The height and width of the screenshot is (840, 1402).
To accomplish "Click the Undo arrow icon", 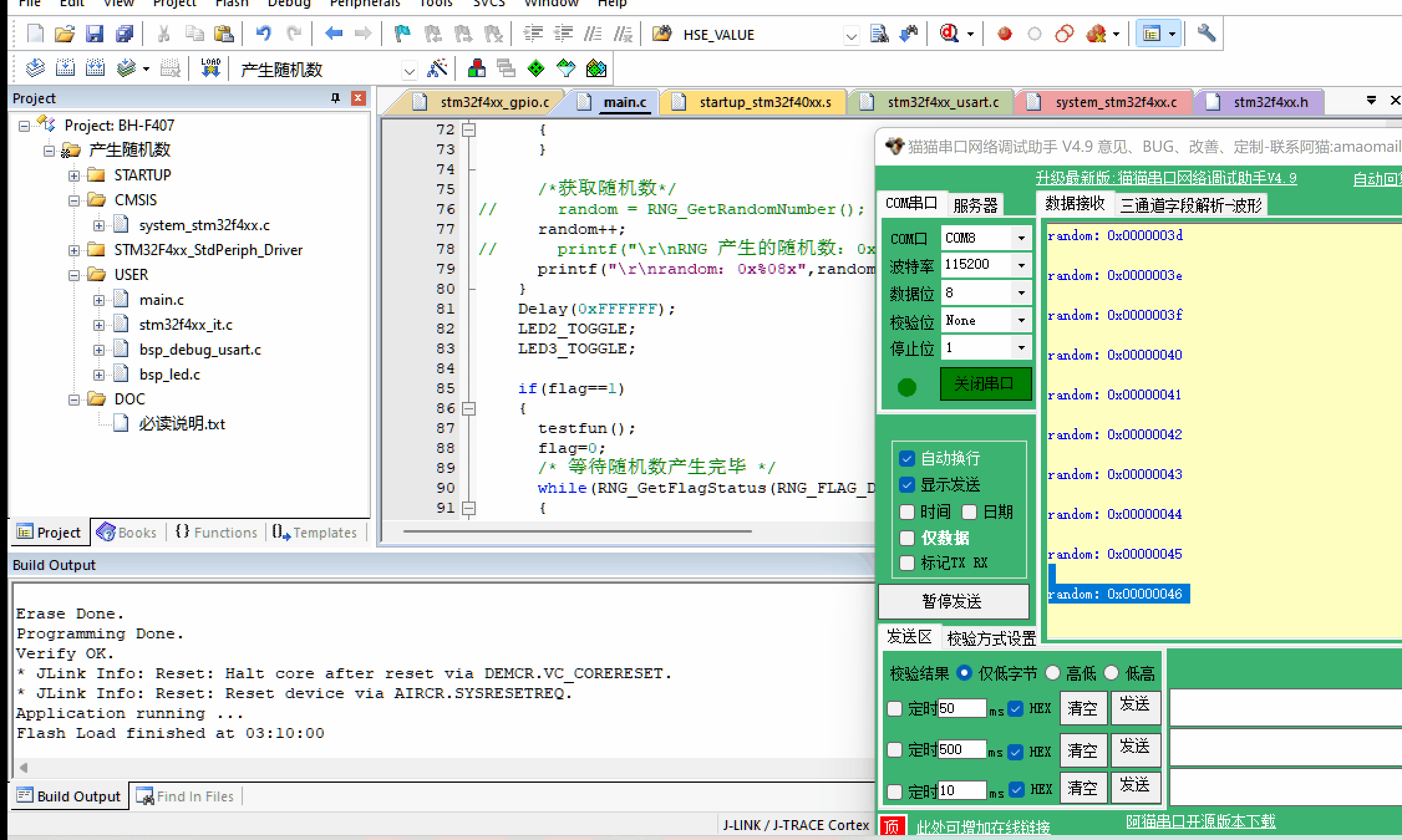I will pos(263,34).
